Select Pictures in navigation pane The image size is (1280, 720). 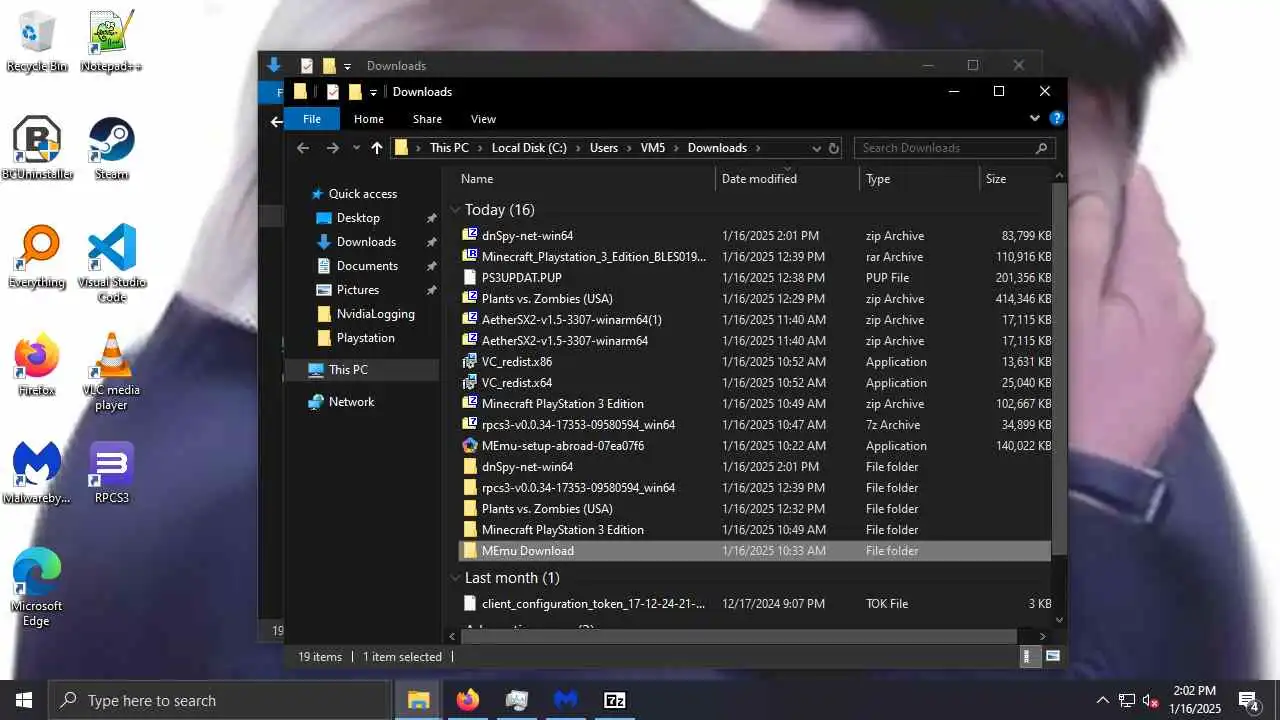[358, 290]
